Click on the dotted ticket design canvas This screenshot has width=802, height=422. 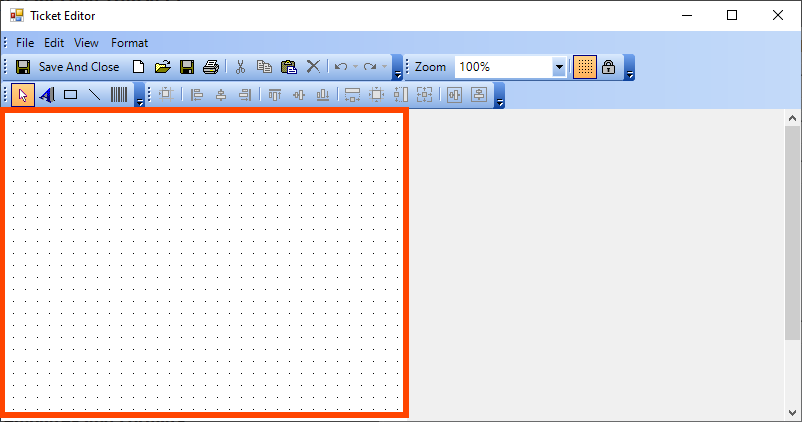coord(205,262)
